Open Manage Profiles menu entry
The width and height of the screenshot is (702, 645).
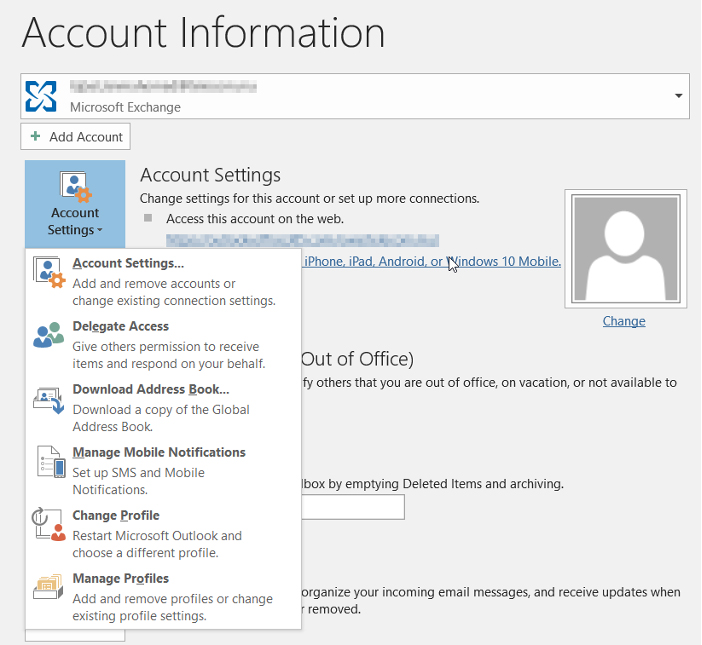tap(163, 597)
